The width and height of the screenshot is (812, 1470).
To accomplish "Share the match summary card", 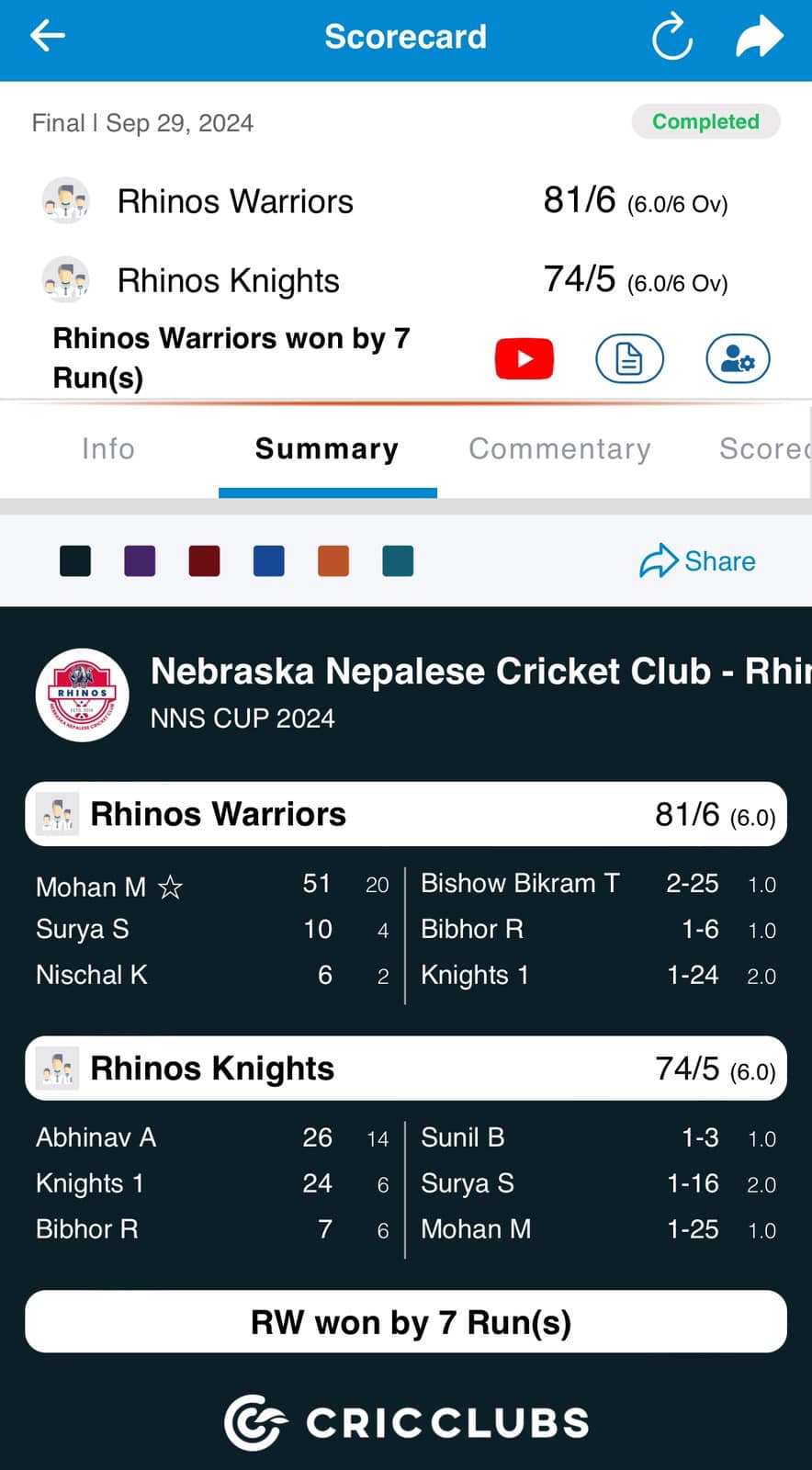I will pos(698,560).
